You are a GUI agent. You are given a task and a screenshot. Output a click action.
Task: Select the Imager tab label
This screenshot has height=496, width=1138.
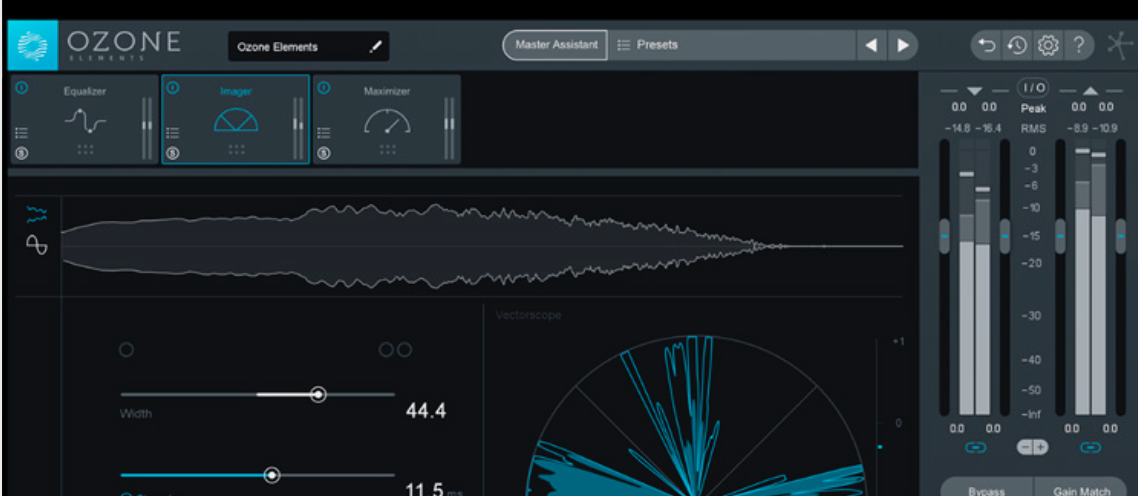click(236, 92)
